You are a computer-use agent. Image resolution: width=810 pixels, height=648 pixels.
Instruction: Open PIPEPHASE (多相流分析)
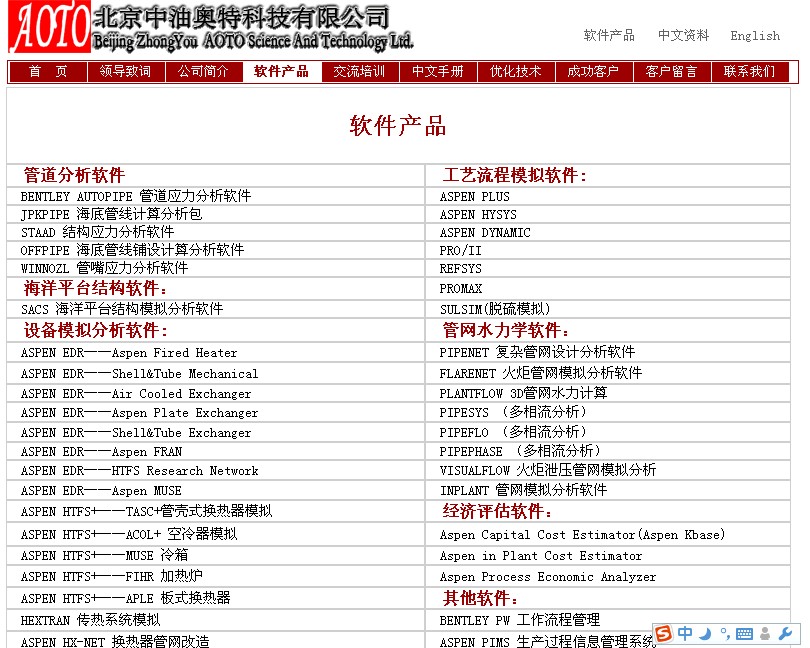tap(521, 451)
